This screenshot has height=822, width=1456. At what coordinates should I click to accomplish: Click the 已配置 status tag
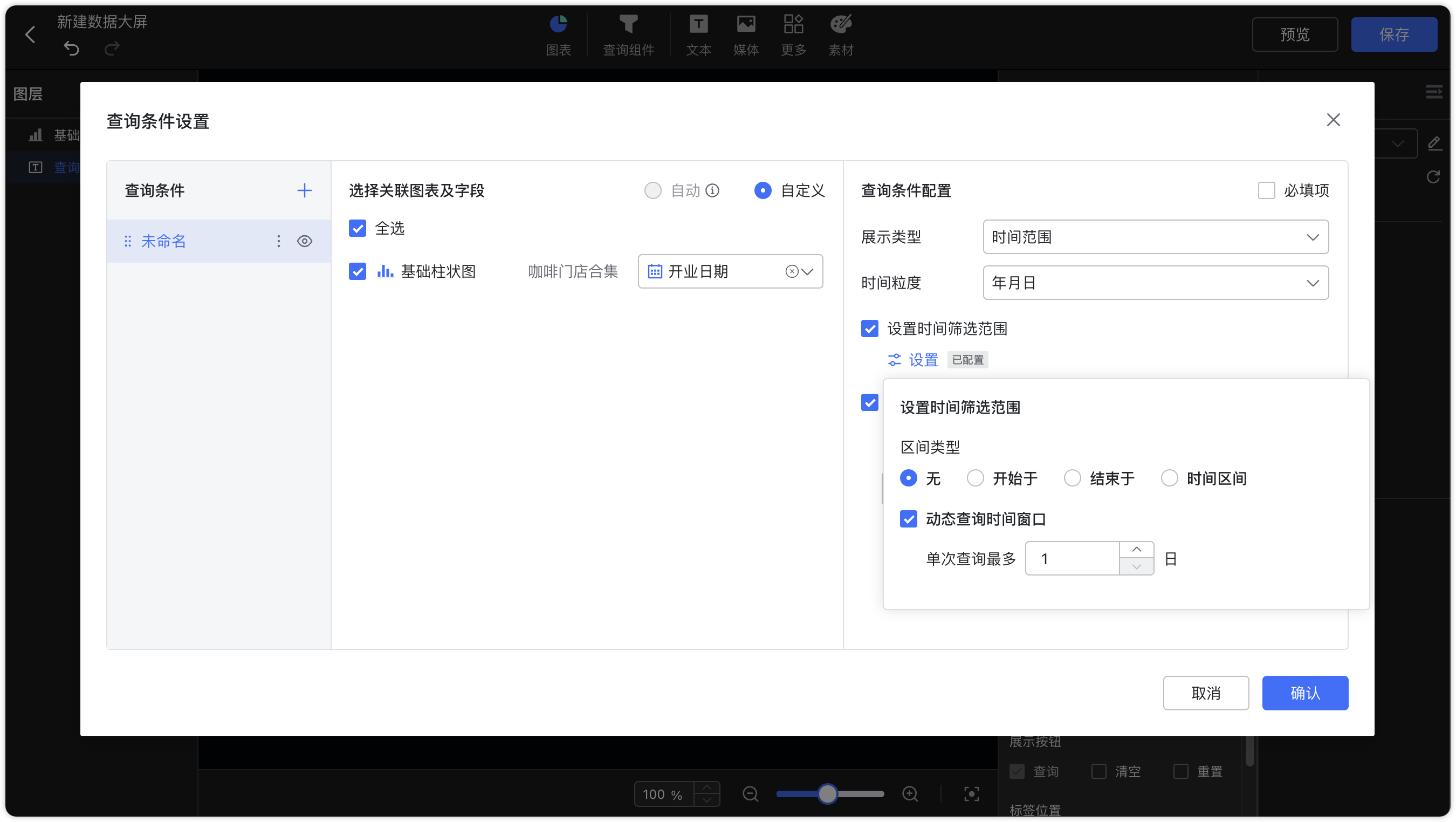click(967, 360)
